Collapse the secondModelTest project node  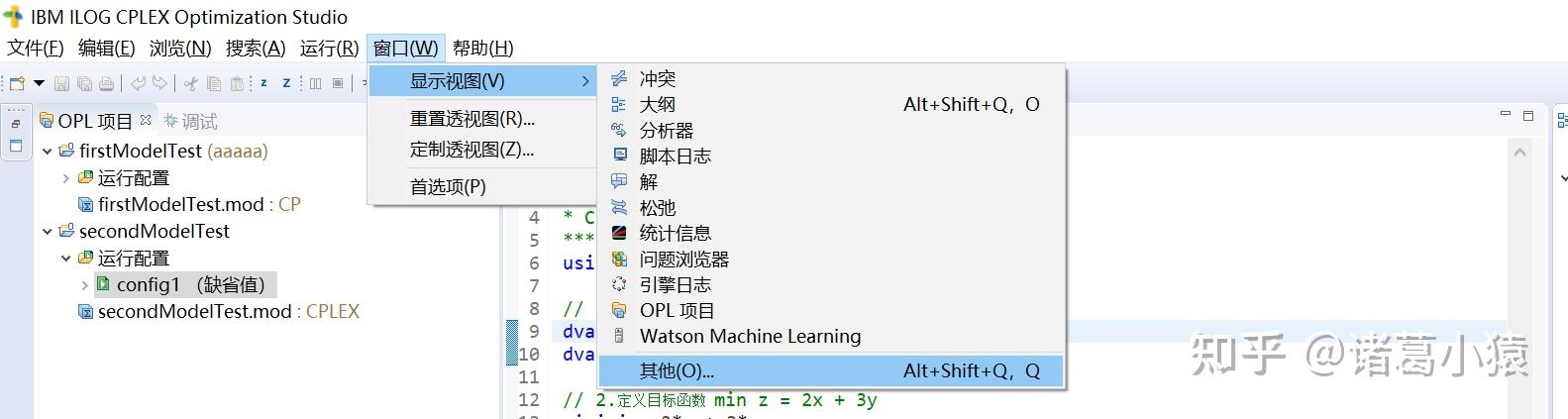click(x=47, y=232)
